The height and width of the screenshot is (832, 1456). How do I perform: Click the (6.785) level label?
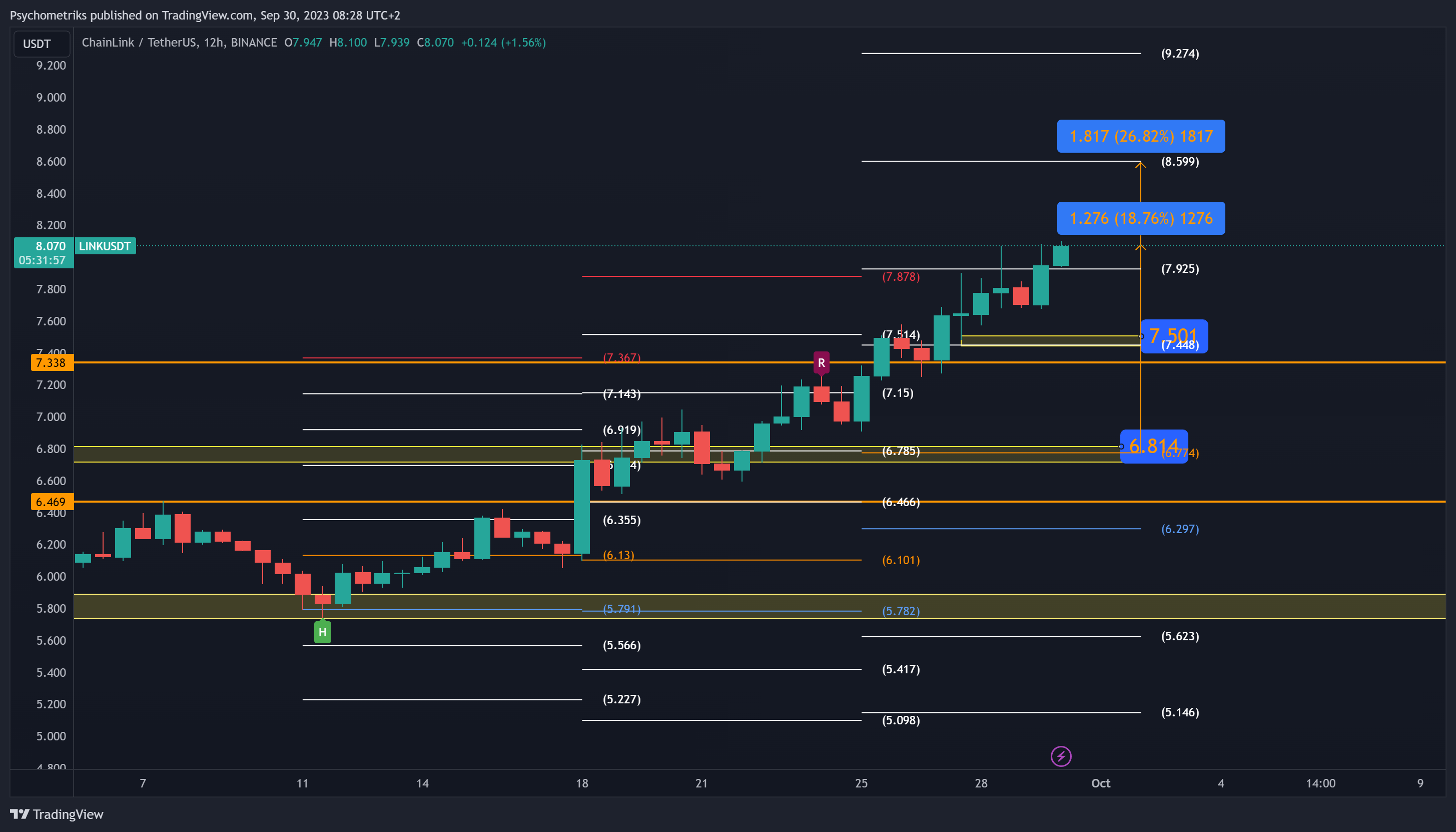pyautogui.click(x=901, y=452)
